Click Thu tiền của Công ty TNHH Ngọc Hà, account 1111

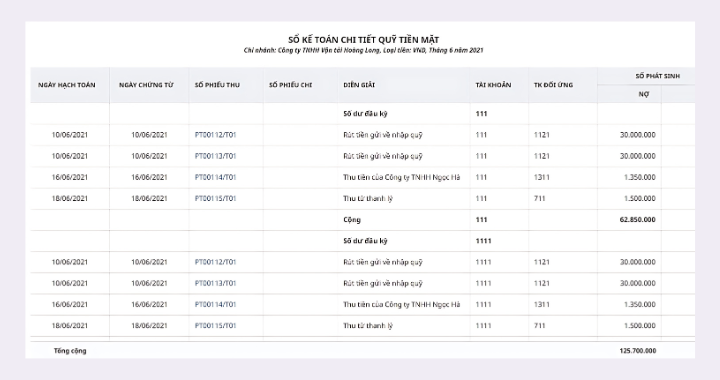[x=401, y=304]
